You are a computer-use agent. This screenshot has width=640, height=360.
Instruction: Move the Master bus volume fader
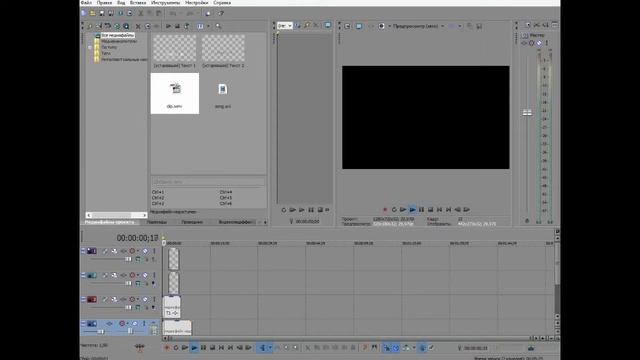pos(527,112)
